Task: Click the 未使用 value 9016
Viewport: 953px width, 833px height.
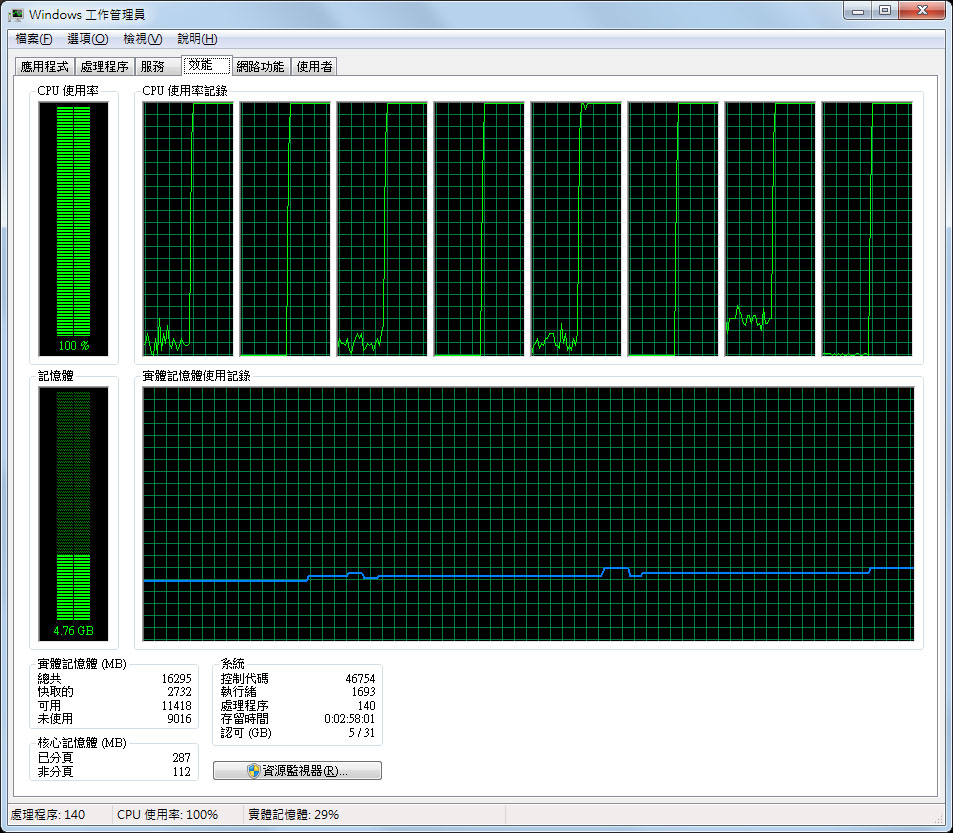Action: (179, 719)
